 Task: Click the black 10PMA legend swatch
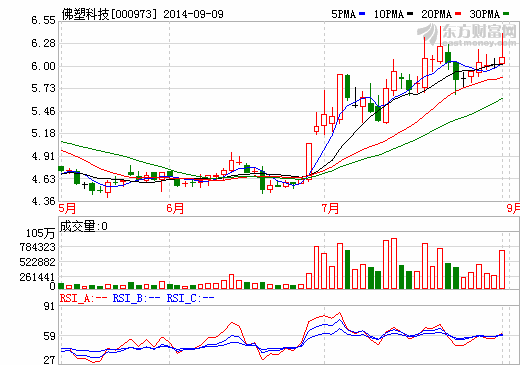410,14
